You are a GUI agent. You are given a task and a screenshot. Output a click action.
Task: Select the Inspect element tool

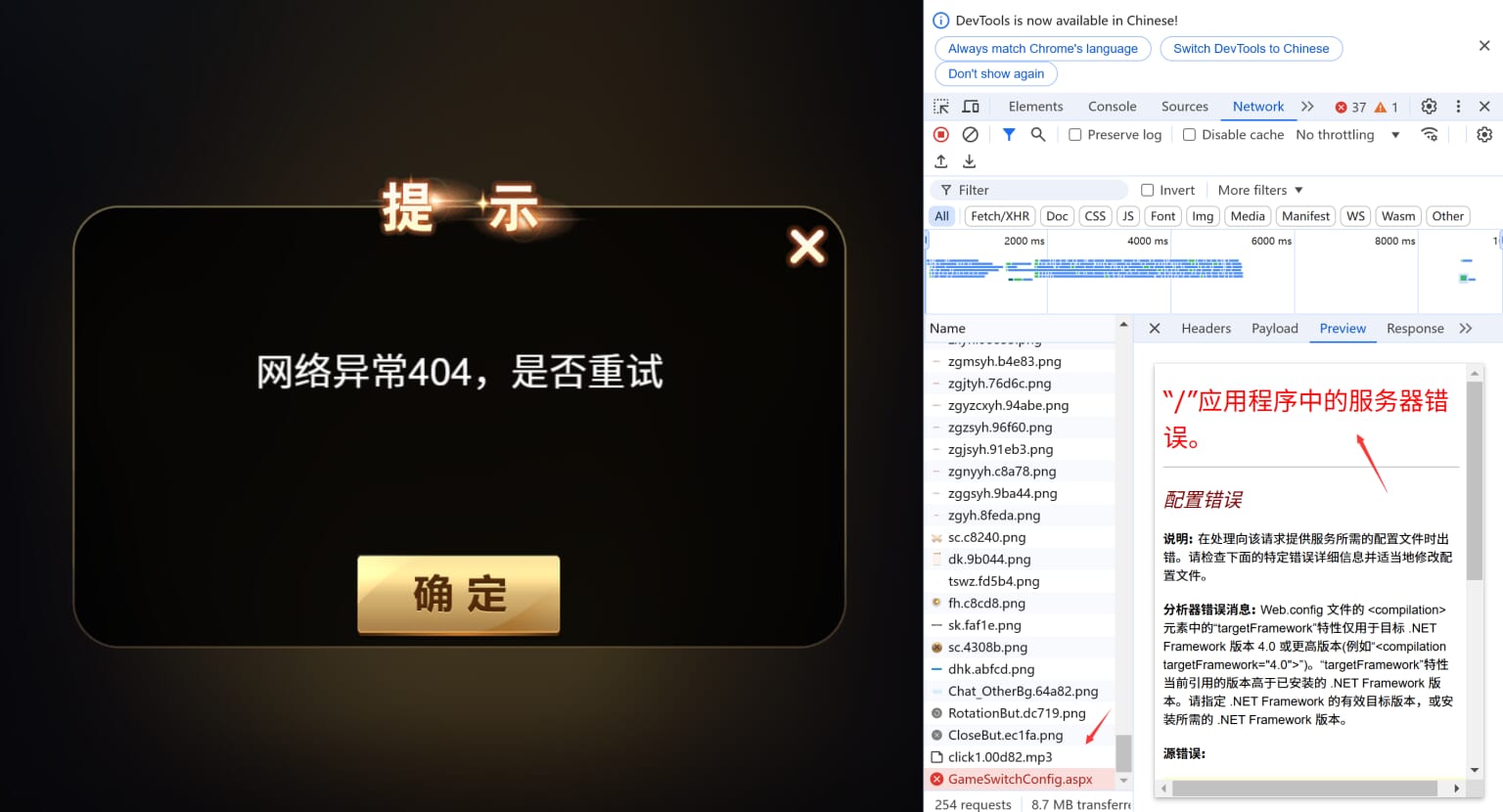[x=940, y=106]
